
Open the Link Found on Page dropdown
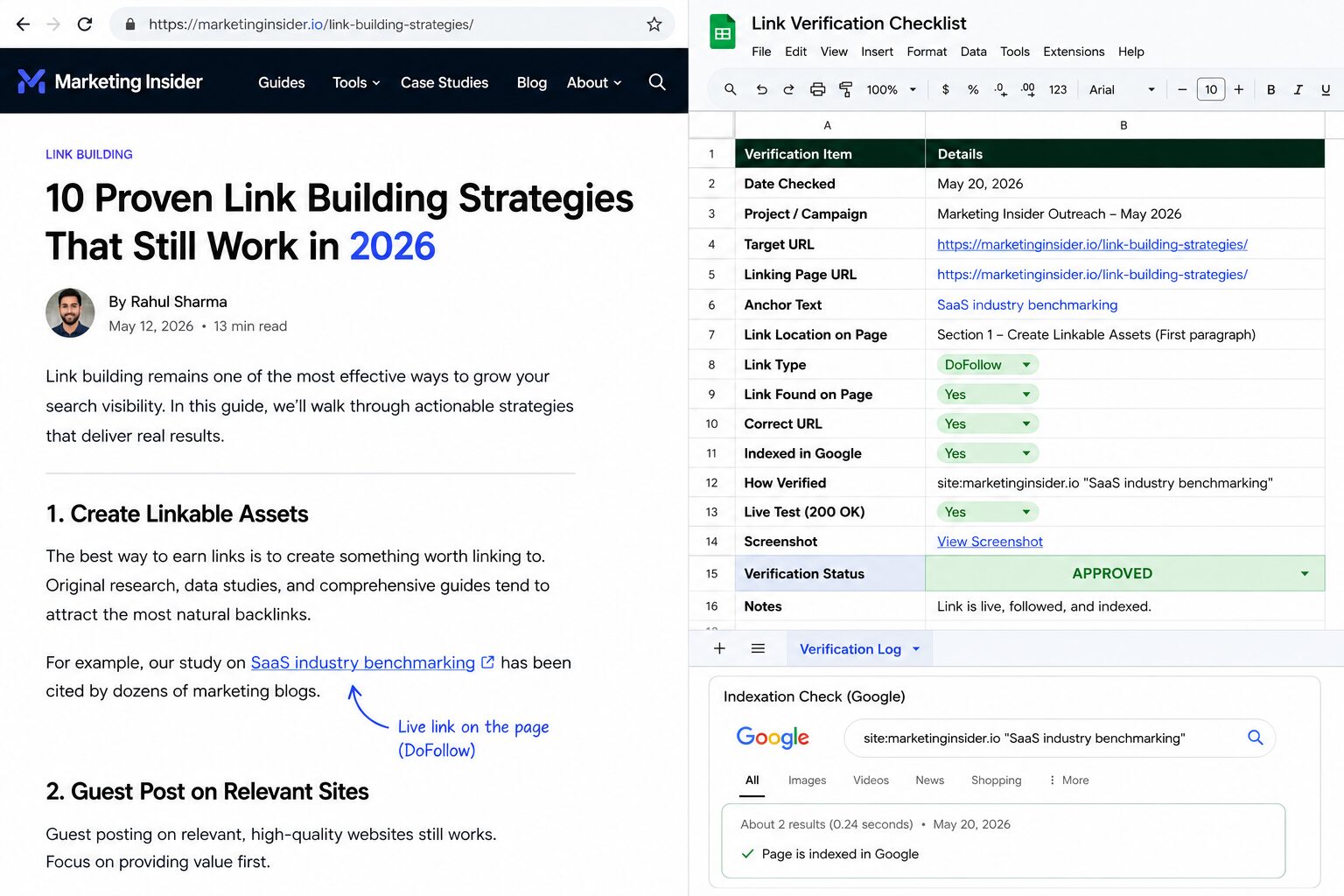point(988,395)
